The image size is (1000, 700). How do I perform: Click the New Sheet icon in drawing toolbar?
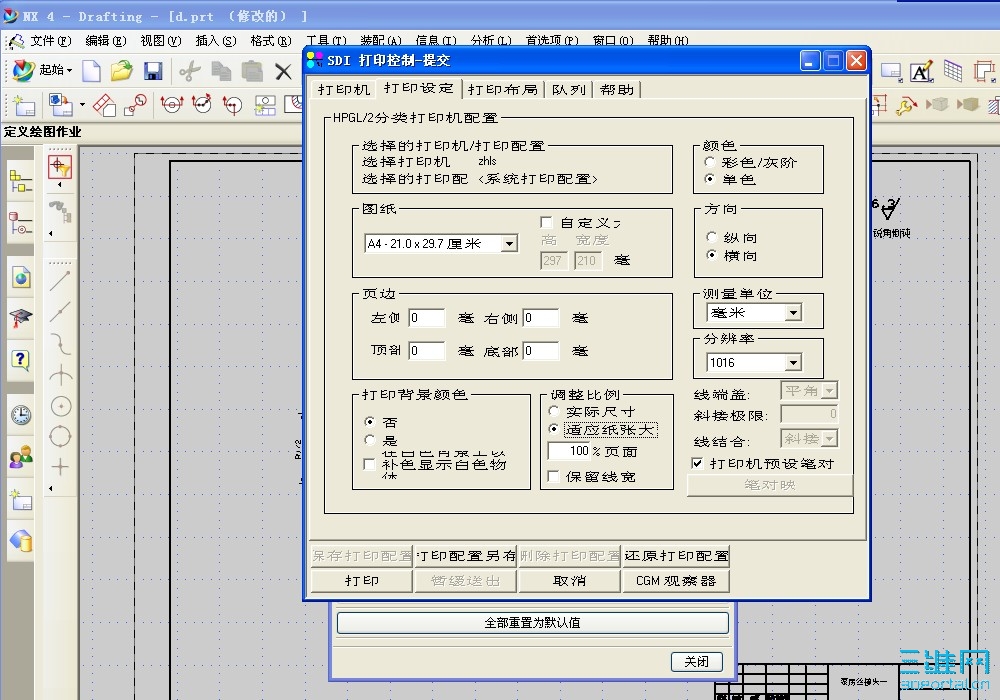[24, 105]
